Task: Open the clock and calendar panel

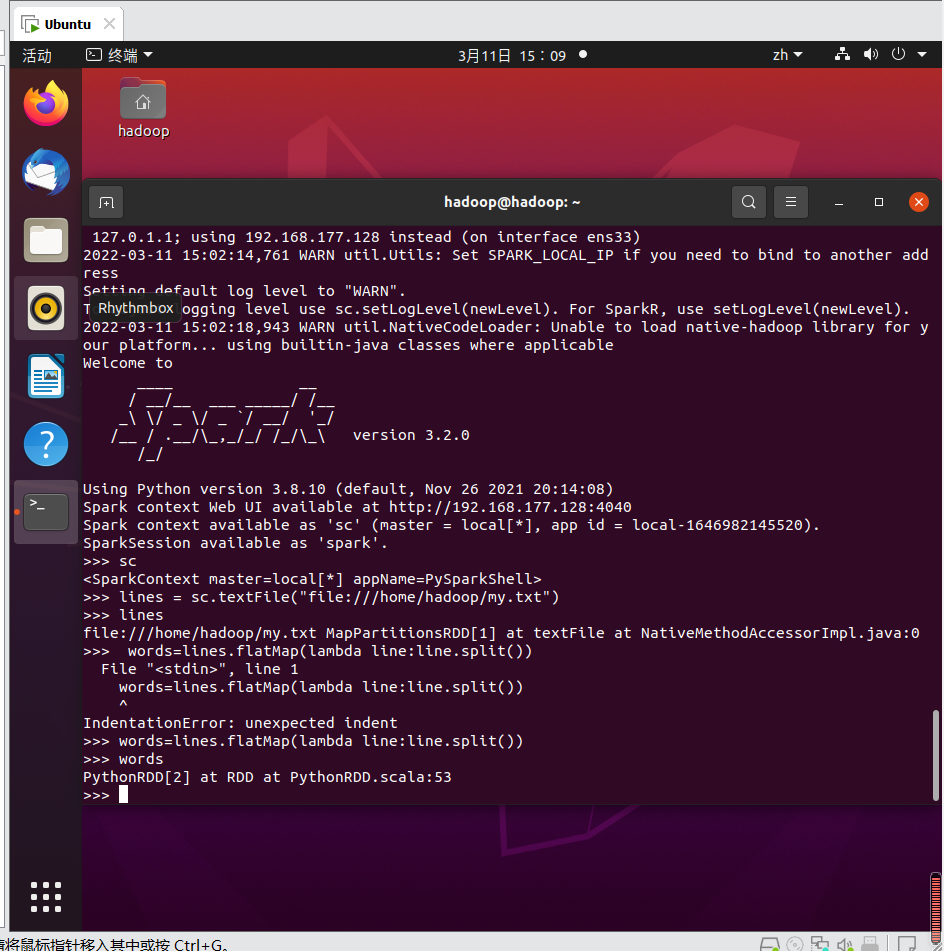Action: click(x=511, y=56)
